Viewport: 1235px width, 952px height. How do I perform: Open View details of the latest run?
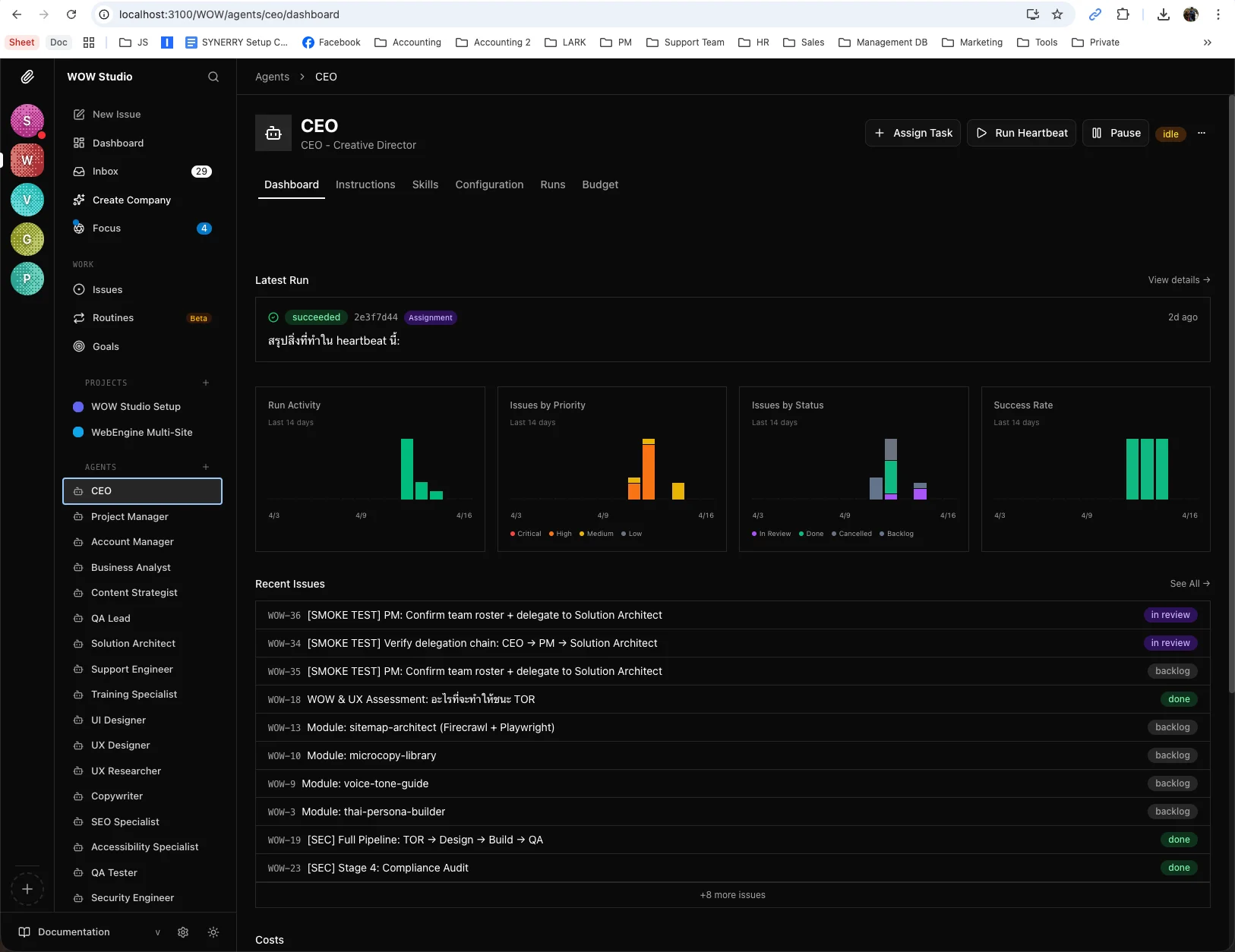(x=1178, y=280)
